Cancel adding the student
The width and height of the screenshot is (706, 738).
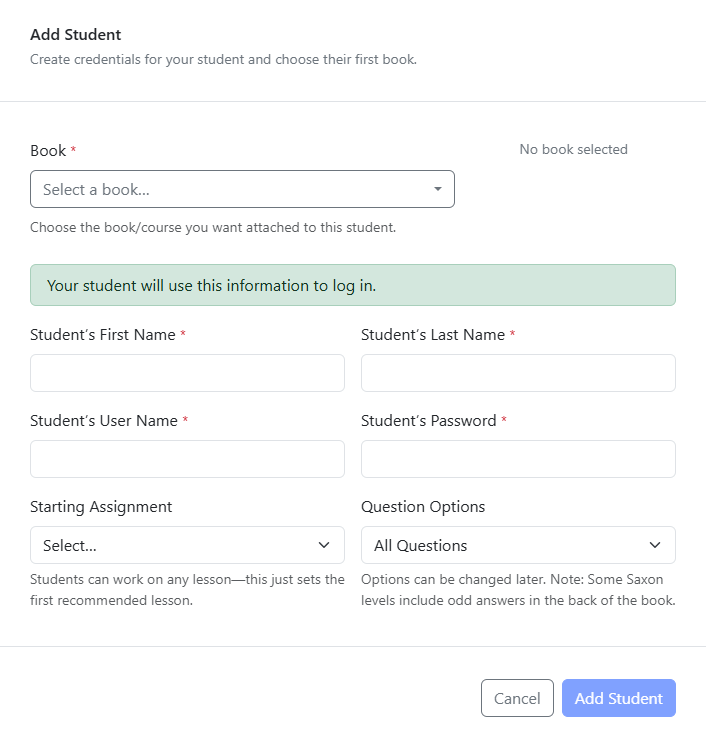517,698
